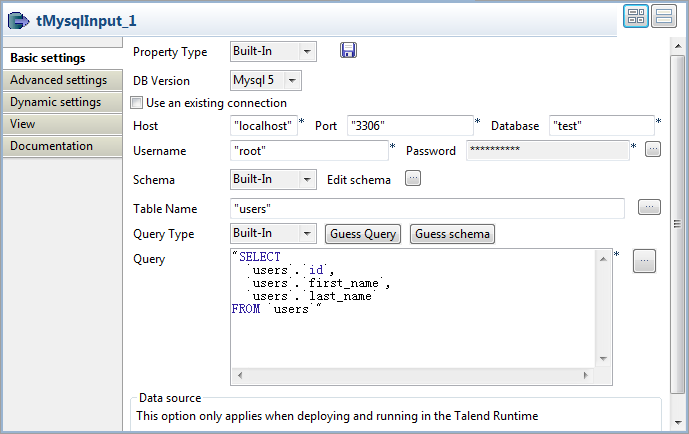The image size is (689, 434).
Task: Click the tMysqlInput_1 component icon
Action: tap(17, 17)
